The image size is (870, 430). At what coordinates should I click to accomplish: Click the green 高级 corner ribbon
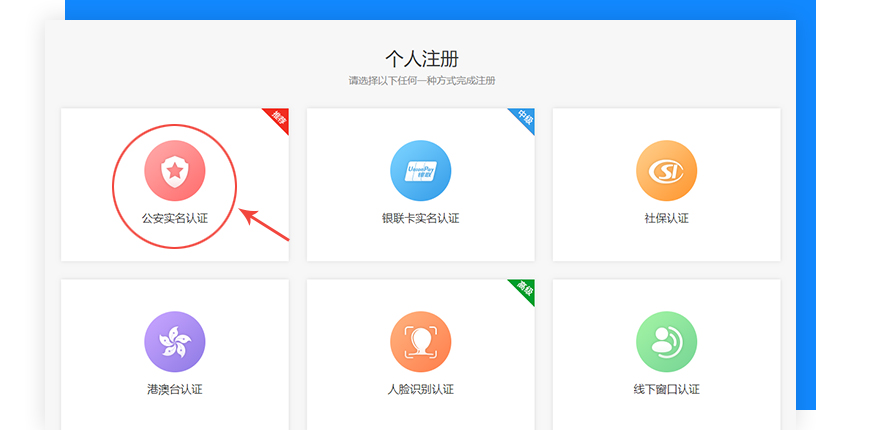(525, 289)
